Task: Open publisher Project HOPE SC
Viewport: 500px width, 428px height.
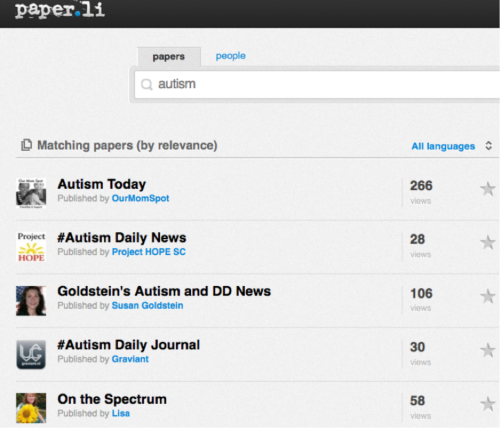Action: pyautogui.click(x=149, y=252)
